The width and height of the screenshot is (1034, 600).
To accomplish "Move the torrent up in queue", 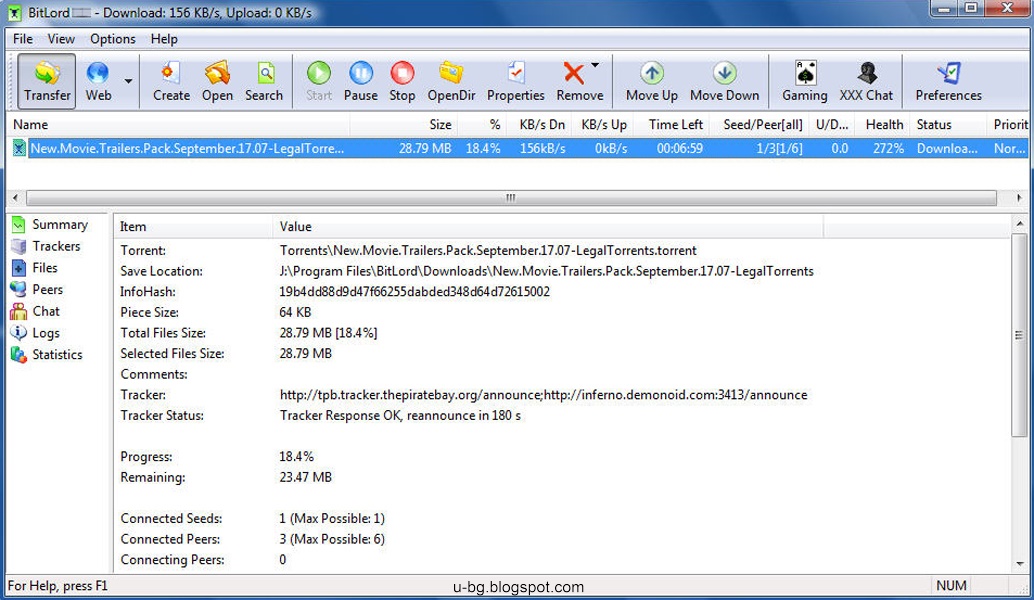I will pyautogui.click(x=652, y=81).
